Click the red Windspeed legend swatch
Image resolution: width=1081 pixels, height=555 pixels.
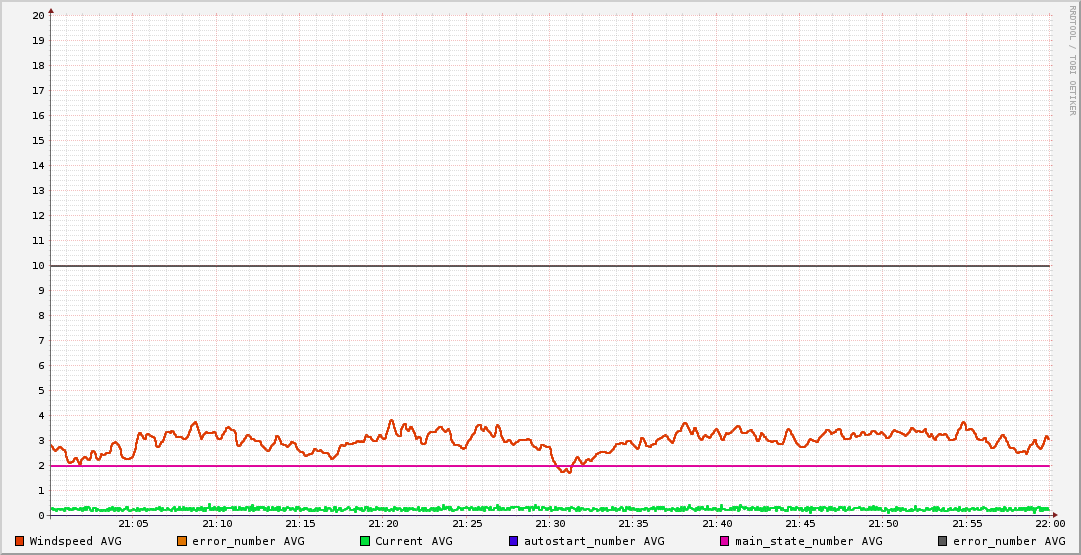pos(20,541)
